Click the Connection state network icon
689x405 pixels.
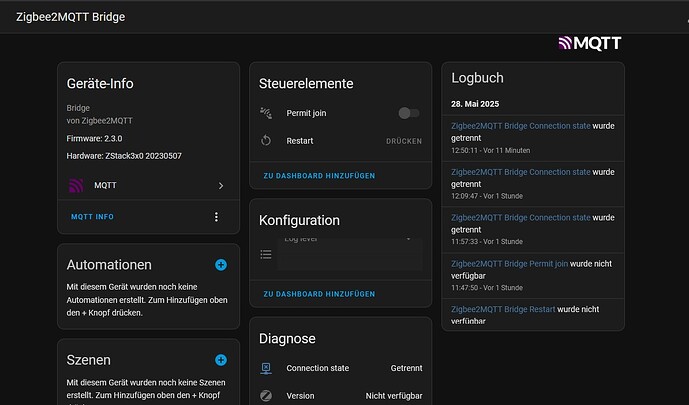pos(266,368)
